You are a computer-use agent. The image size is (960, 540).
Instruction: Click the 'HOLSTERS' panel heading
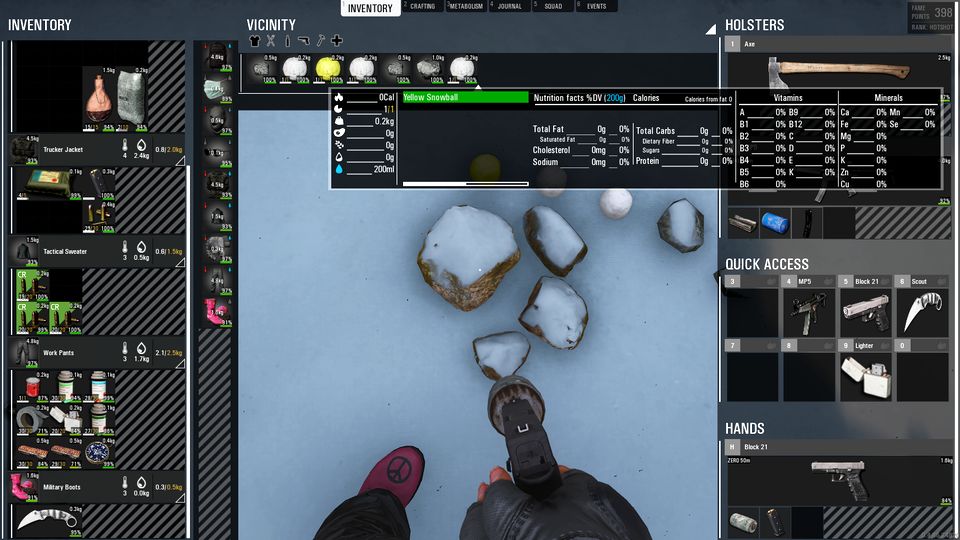(754, 25)
